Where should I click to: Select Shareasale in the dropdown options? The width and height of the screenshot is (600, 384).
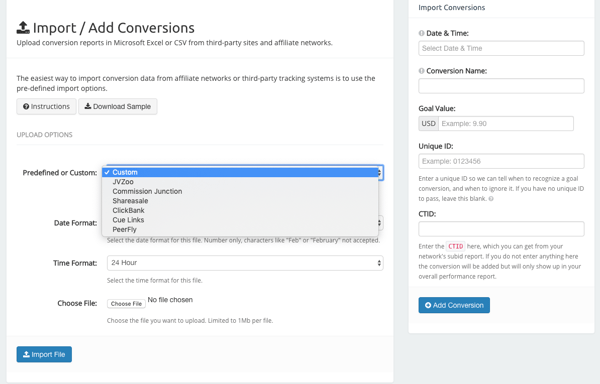pyautogui.click(x=240, y=201)
